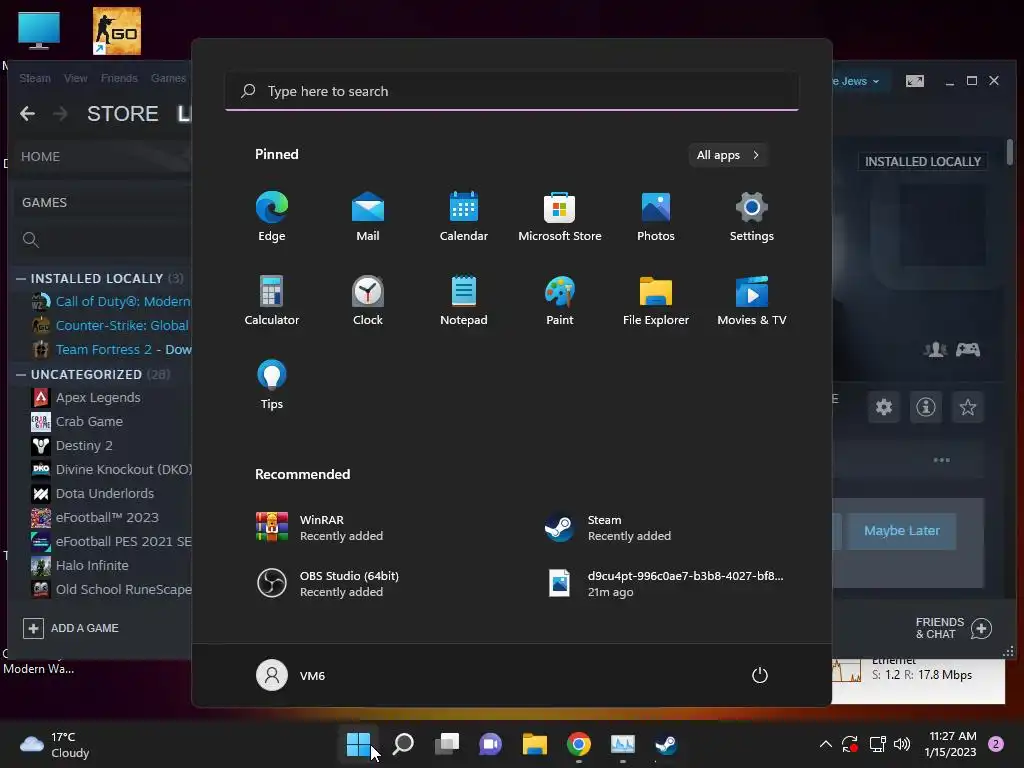Launch the Clock app
This screenshot has width=1024, height=768.
pyautogui.click(x=368, y=300)
